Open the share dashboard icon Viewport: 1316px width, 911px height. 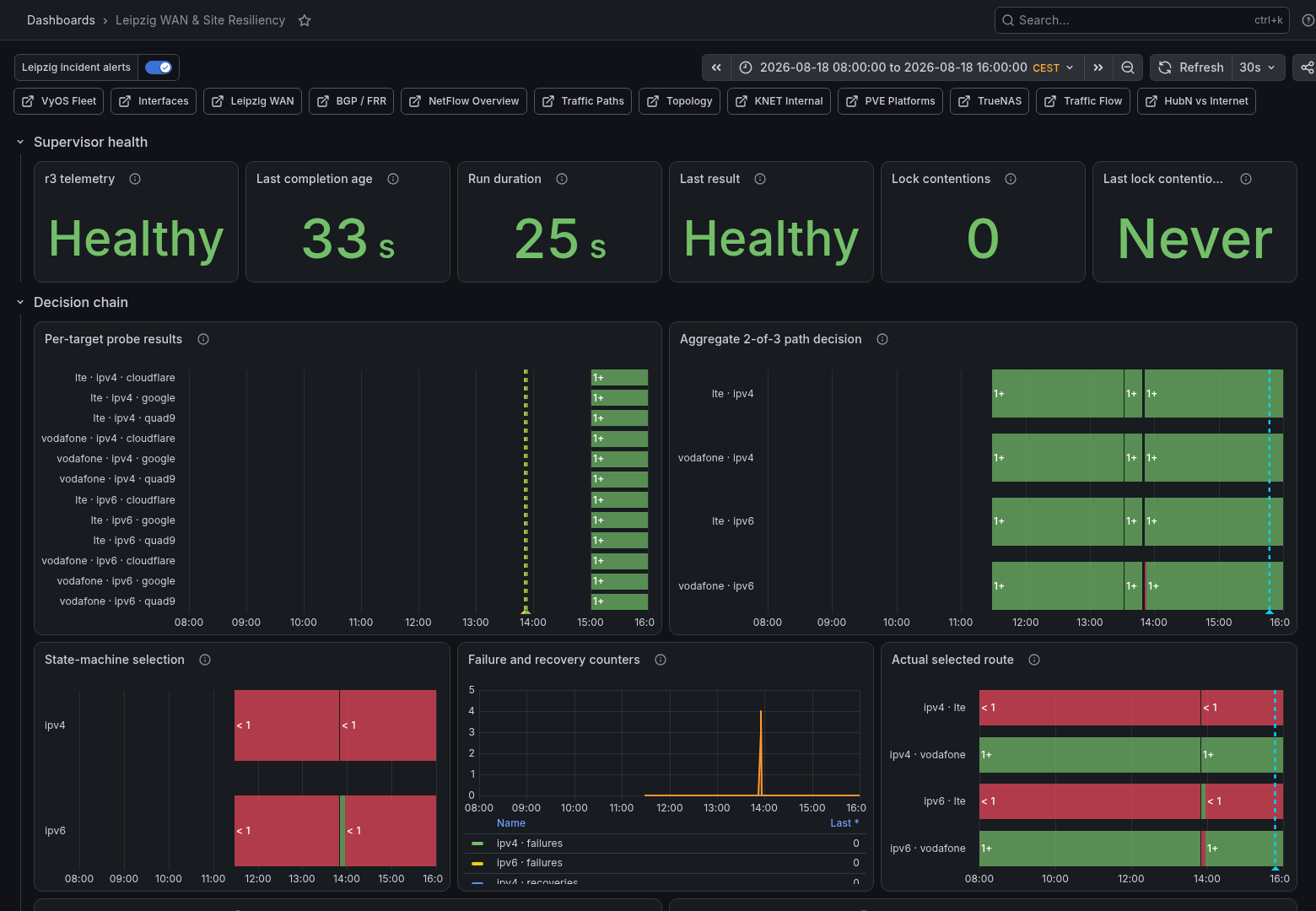point(1306,67)
